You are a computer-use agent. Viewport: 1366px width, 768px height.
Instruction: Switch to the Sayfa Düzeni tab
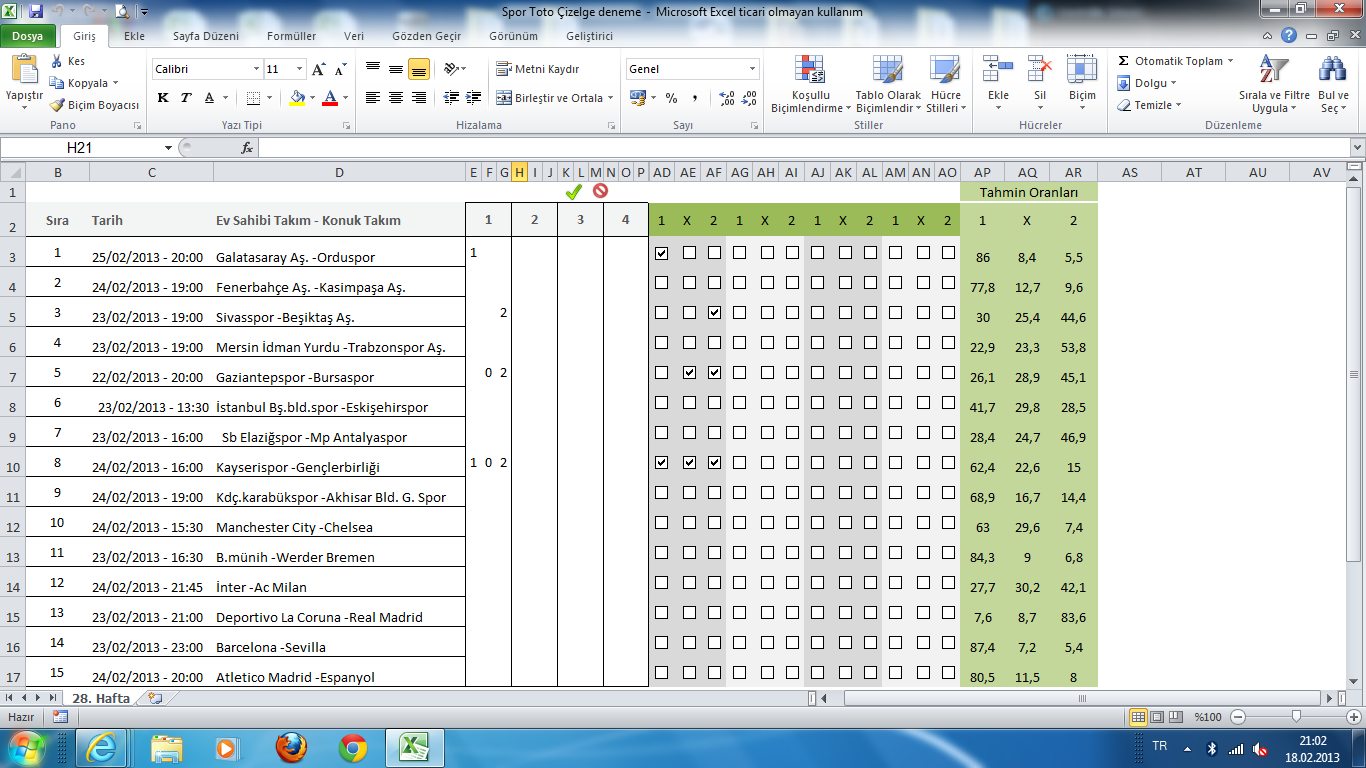click(206, 36)
